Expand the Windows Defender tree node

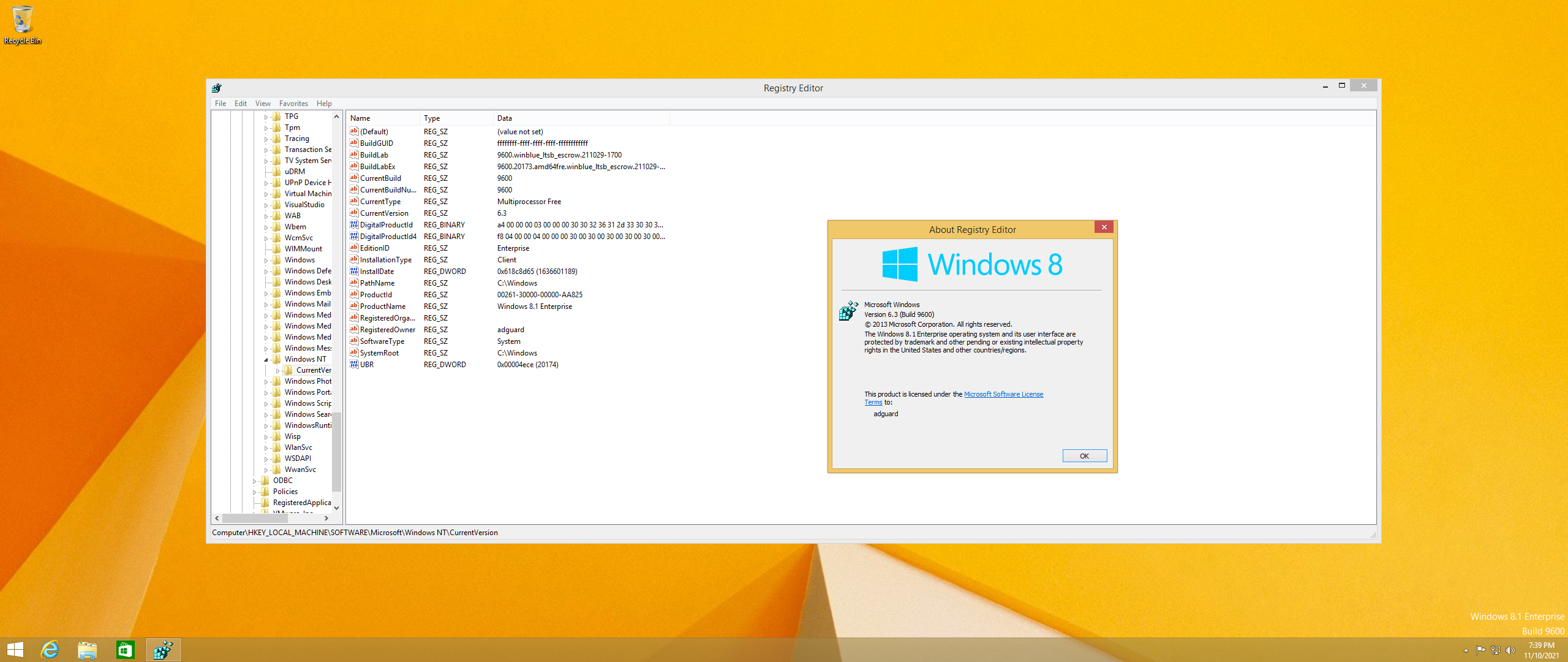point(266,272)
